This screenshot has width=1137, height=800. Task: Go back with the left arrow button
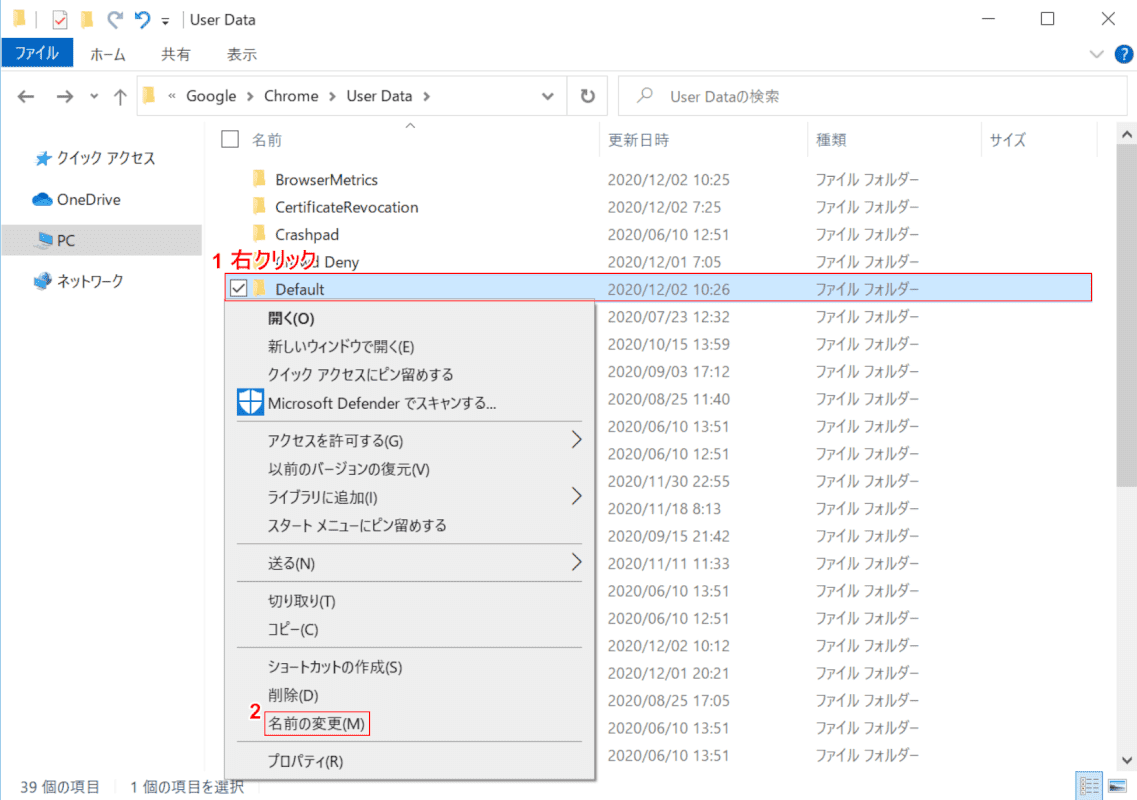tap(26, 96)
